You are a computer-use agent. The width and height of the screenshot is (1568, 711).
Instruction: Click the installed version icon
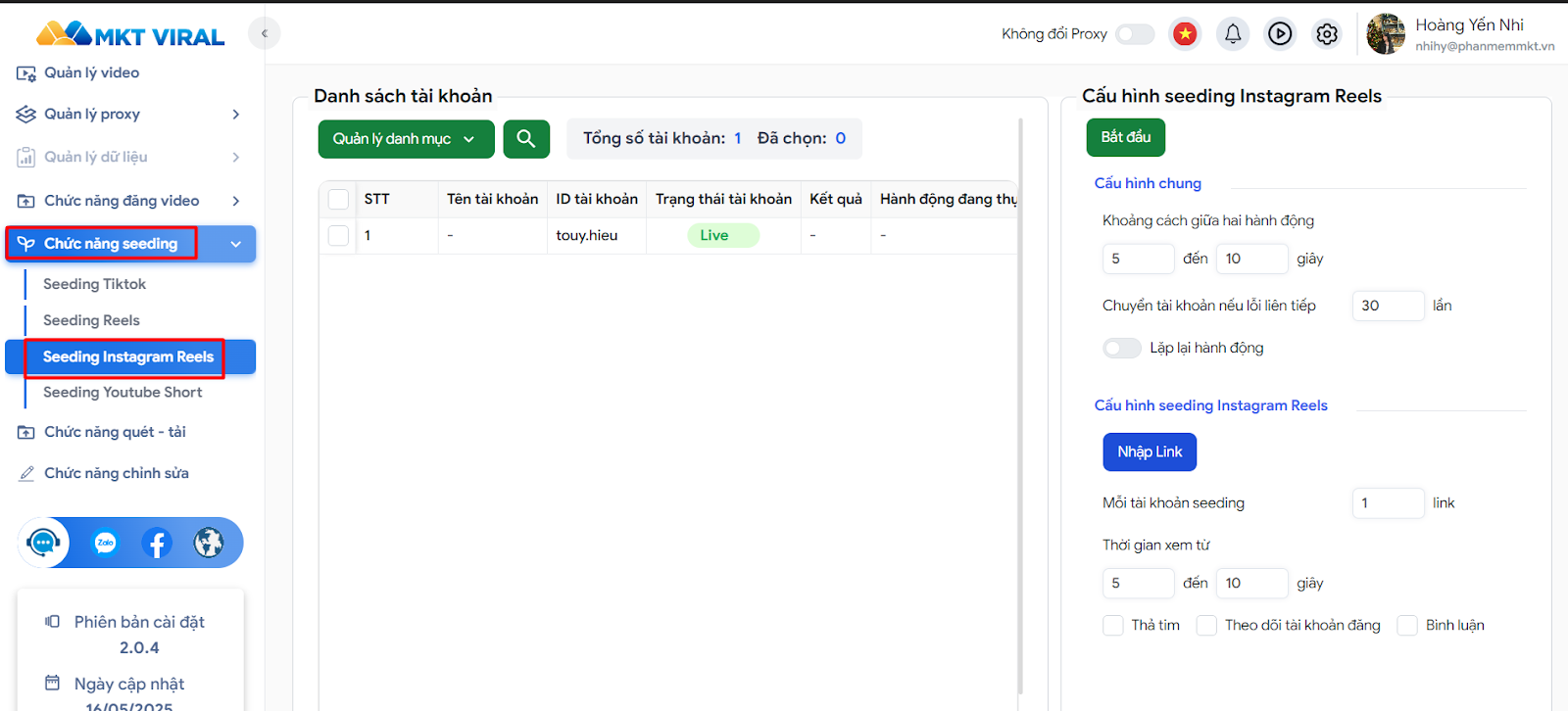[53, 622]
